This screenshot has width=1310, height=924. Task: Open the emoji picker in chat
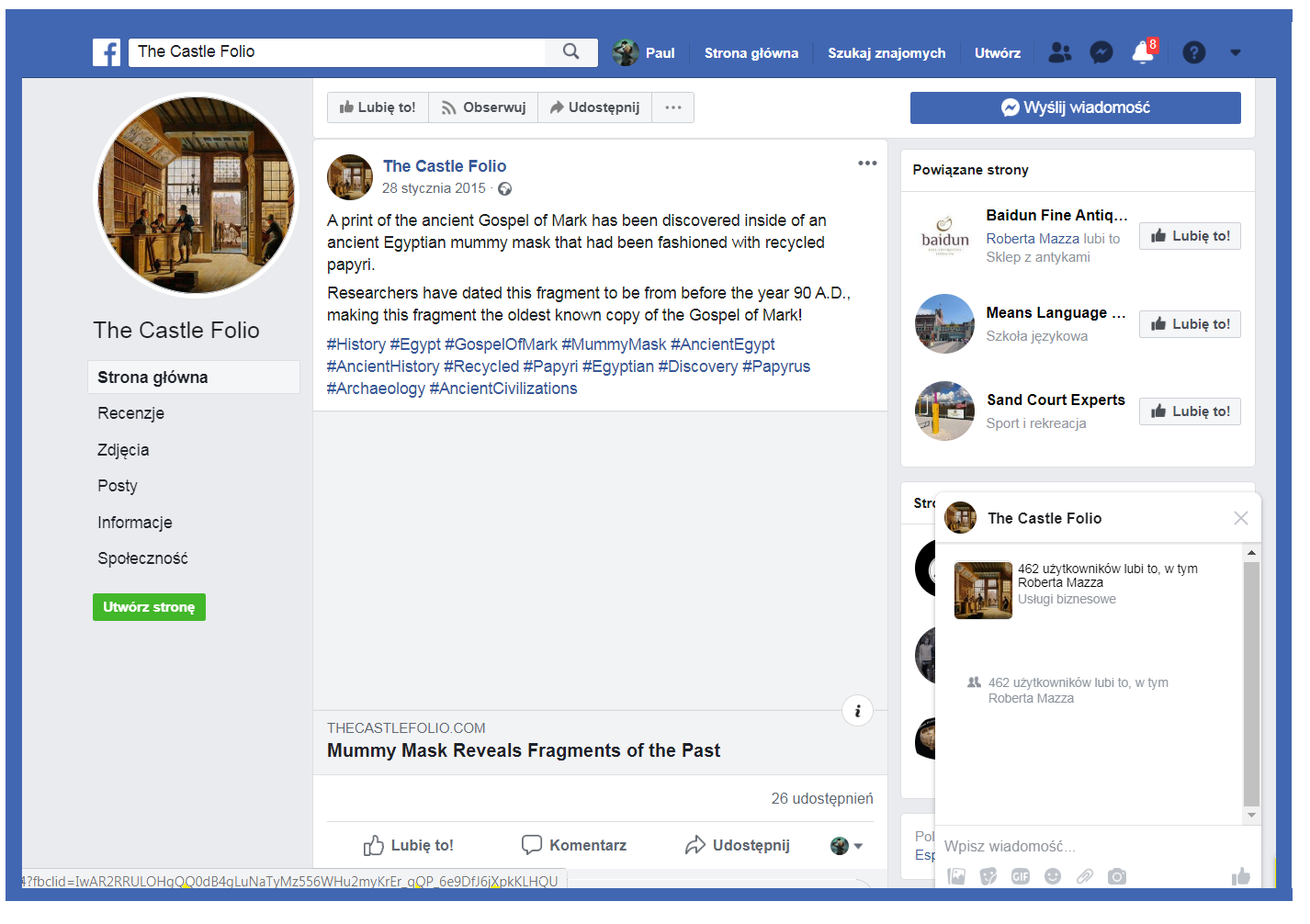pyautogui.click(x=1053, y=876)
